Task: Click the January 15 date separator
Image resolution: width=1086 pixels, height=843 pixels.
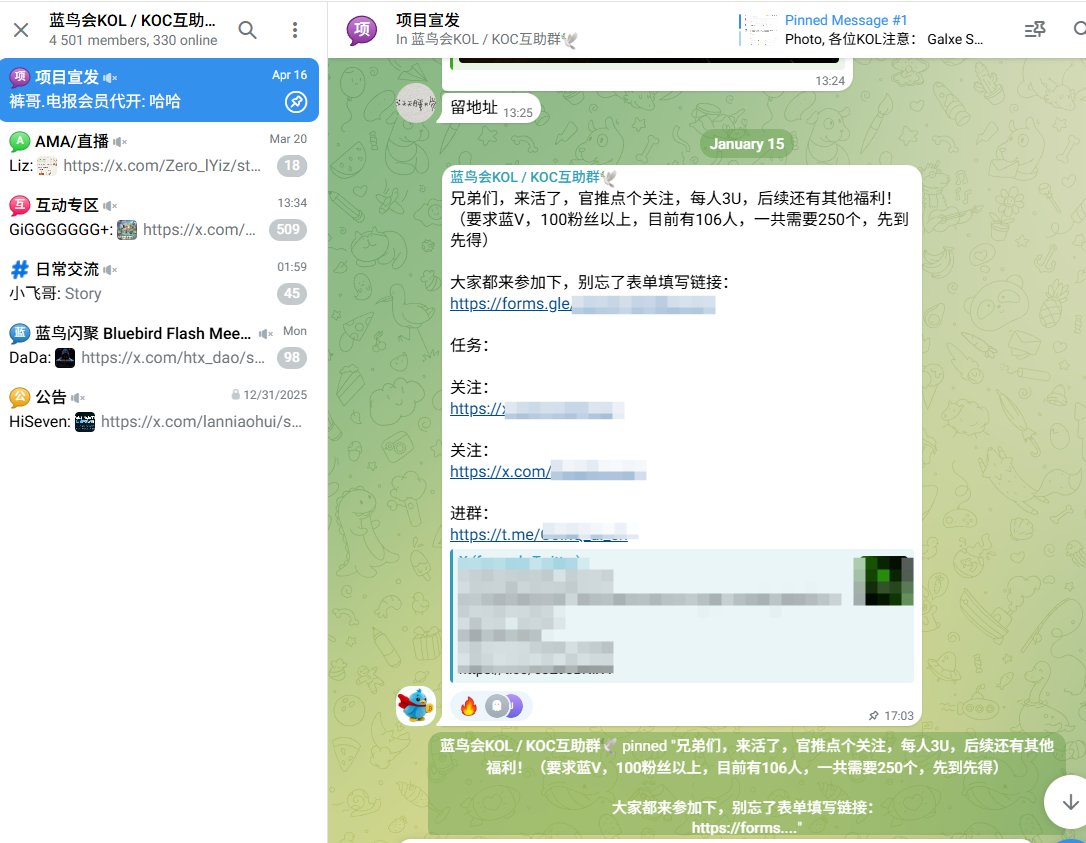Action: coord(747,144)
